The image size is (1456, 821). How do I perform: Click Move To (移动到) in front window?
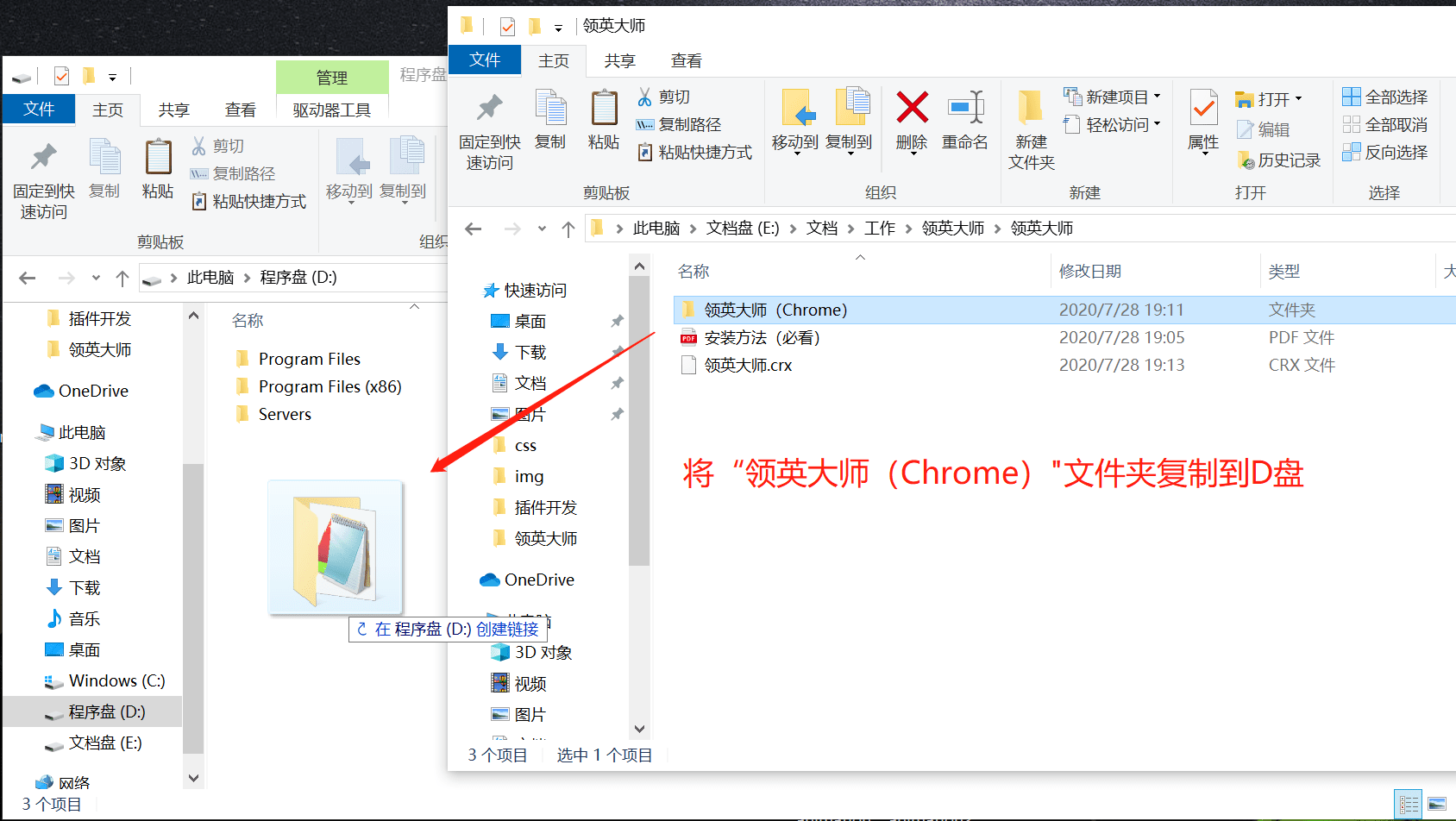pyautogui.click(x=795, y=122)
